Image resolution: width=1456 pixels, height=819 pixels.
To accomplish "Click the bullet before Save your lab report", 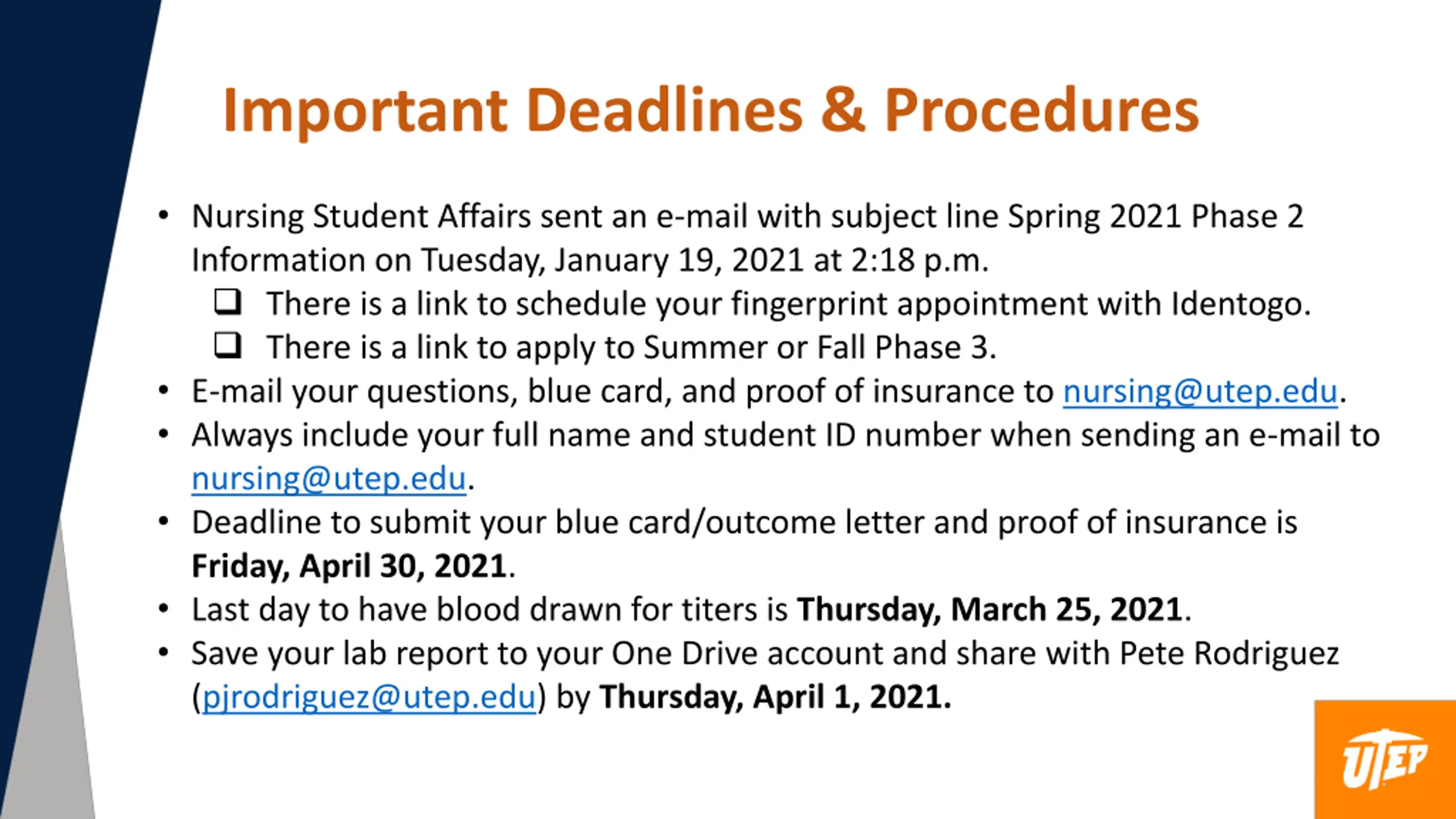I will pos(164,653).
